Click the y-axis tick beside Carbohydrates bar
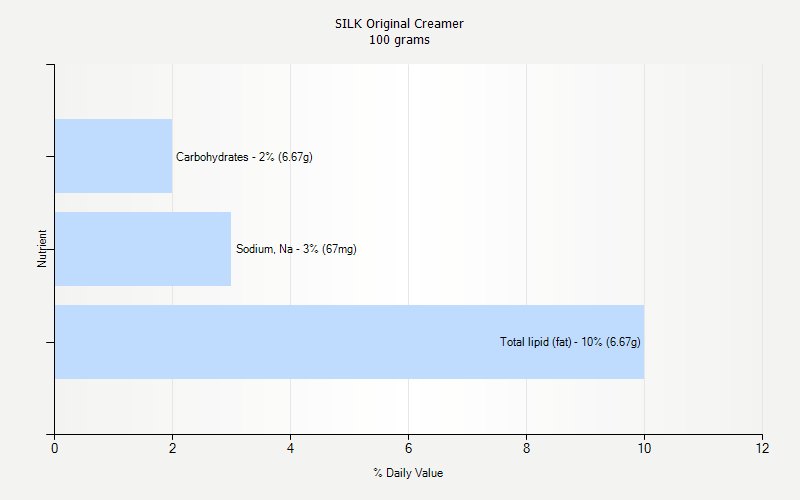Screen dimensions: 800x500 50,156
